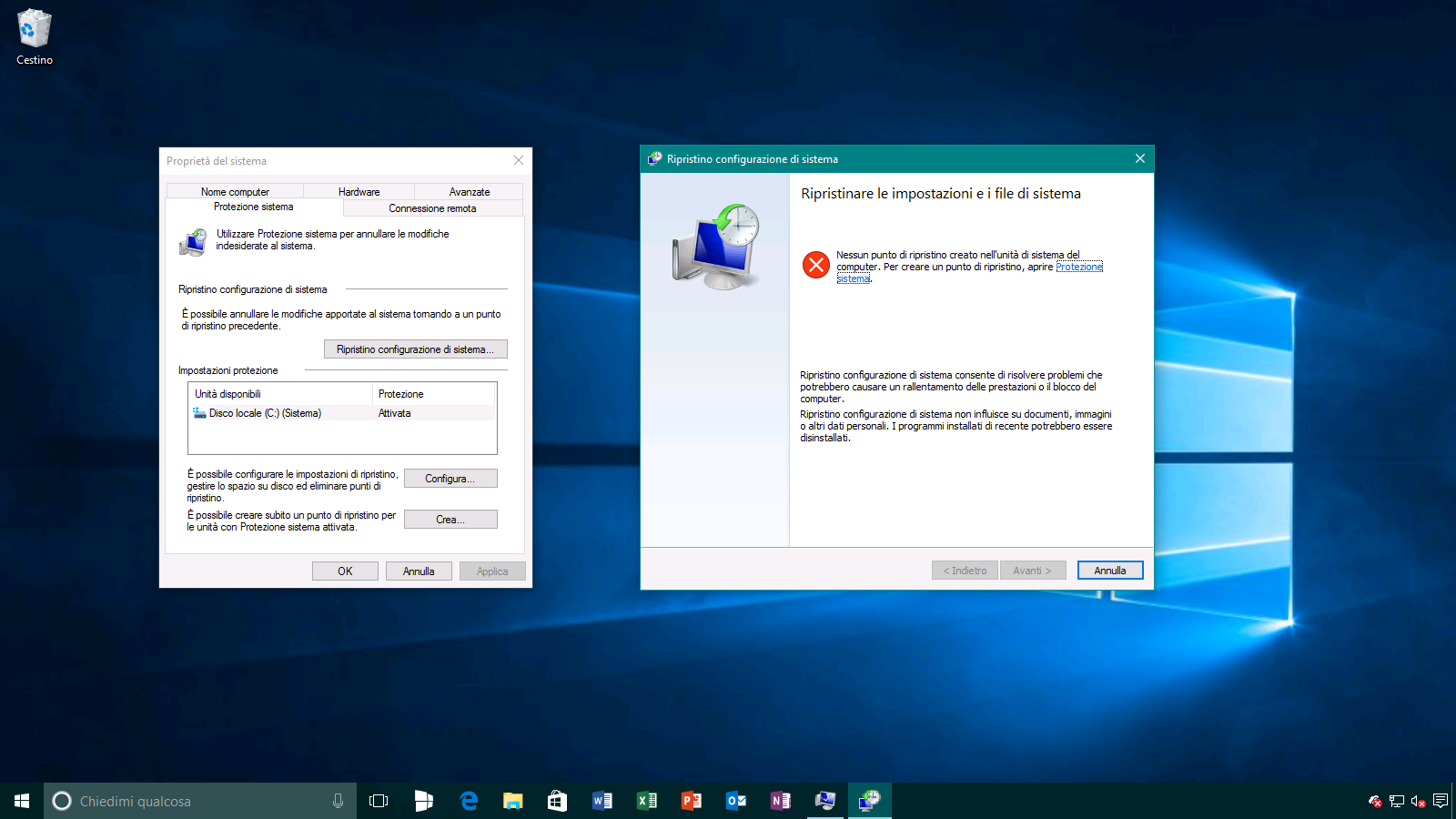Viewport: 1456px width, 819px height.
Task: Select the Disco locale (C:) (Sistema) row
Action: (342, 413)
